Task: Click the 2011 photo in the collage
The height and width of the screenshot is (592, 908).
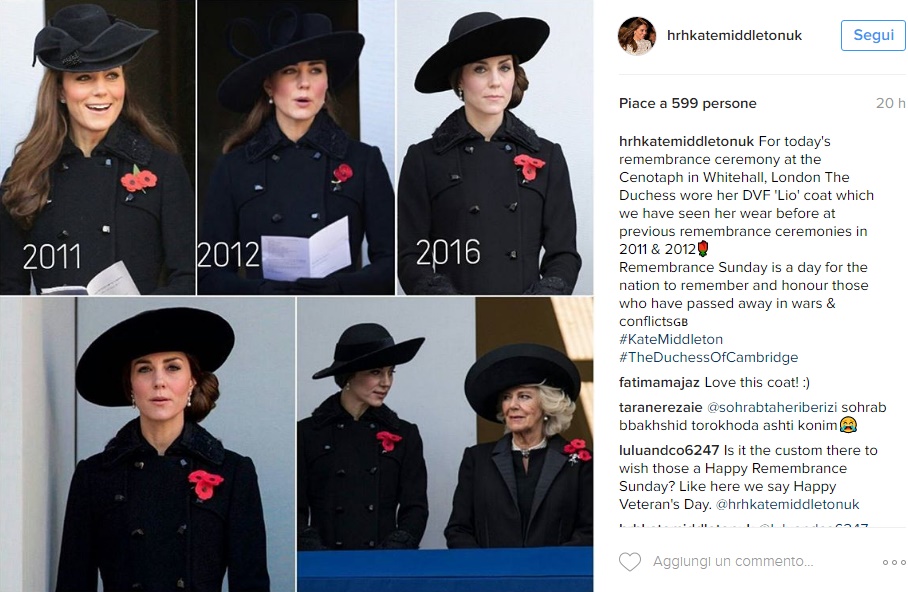Action: 97,148
